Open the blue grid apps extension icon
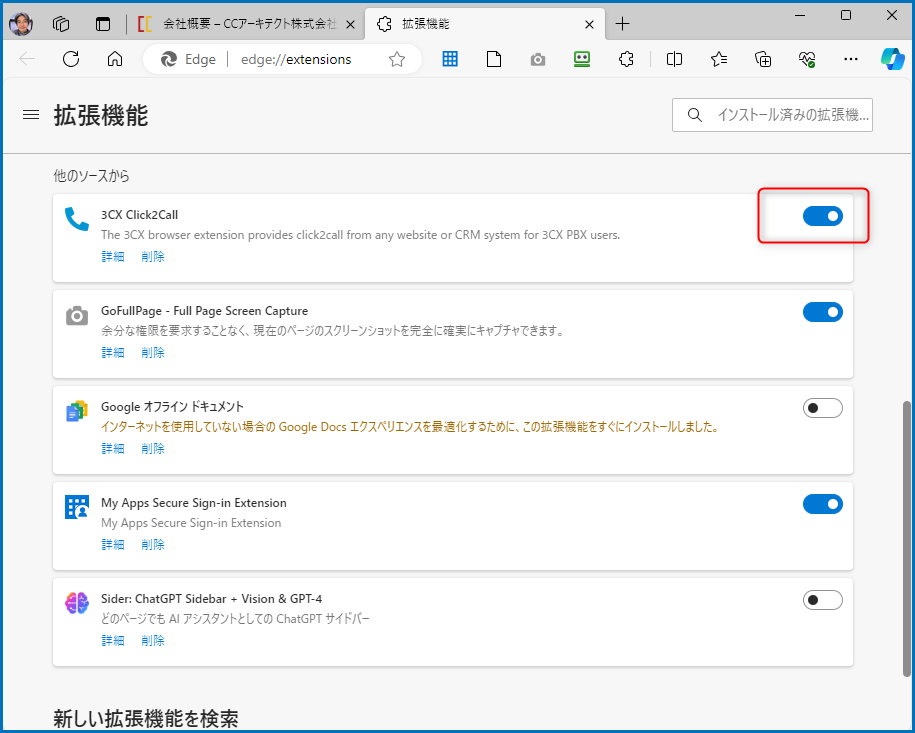The image size is (915, 733). 450,59
